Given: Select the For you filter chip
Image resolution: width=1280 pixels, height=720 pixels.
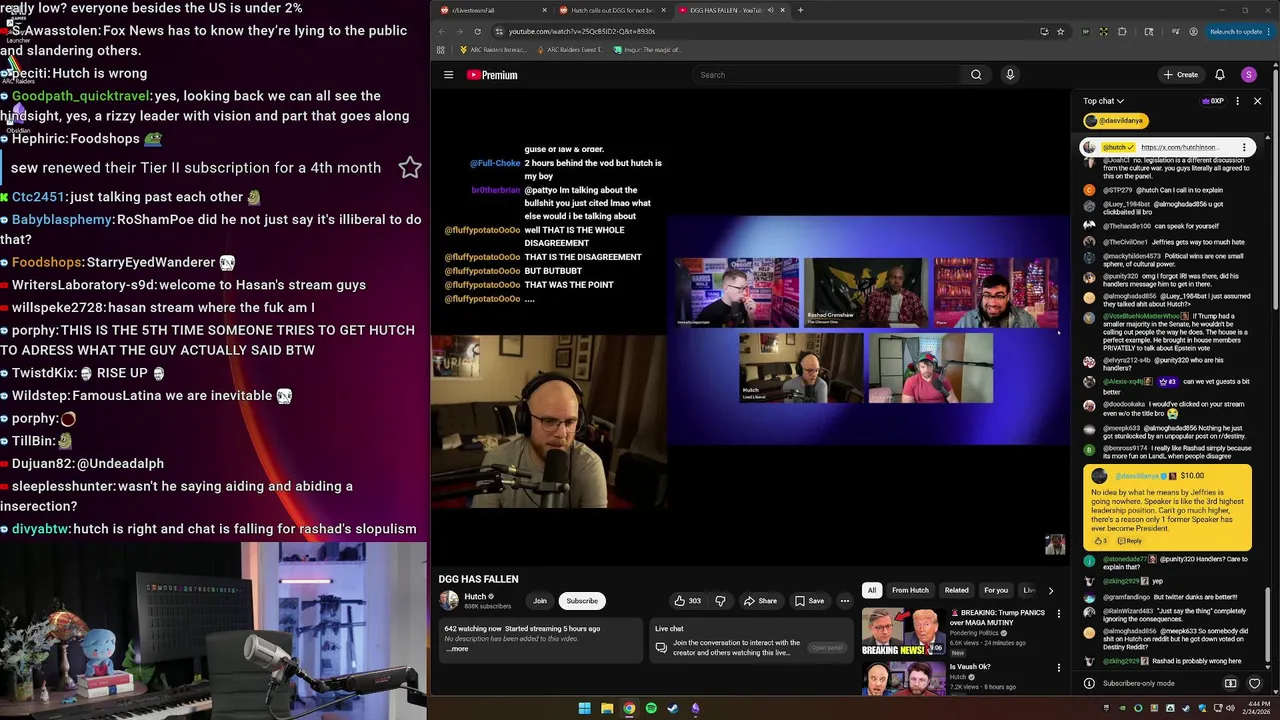Looking at the screenshot, I should click(x=996, y=590).
